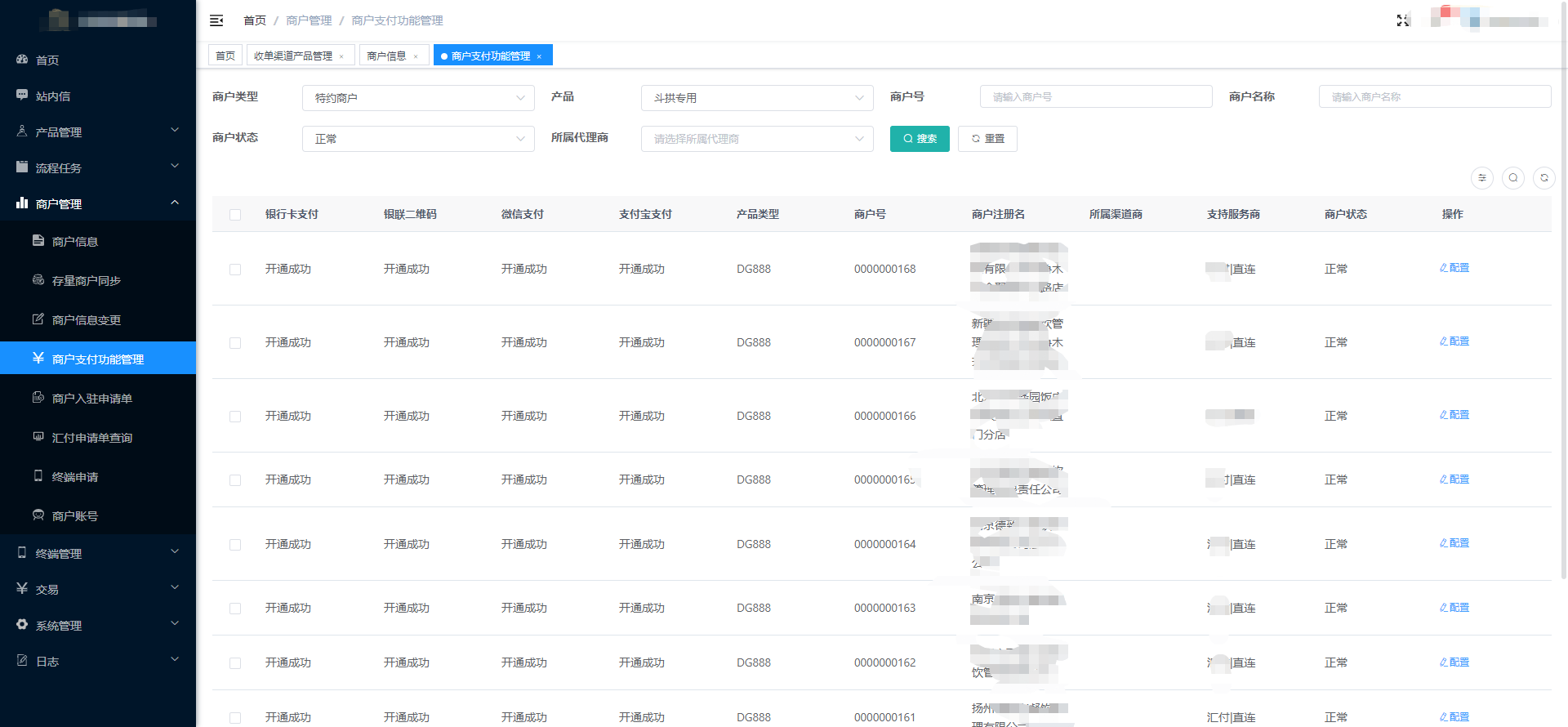Viewport: 1568px width, 727px height.
Task: Open the 商户类型 dropdown showing 特约商户
Action: point(418,98)
